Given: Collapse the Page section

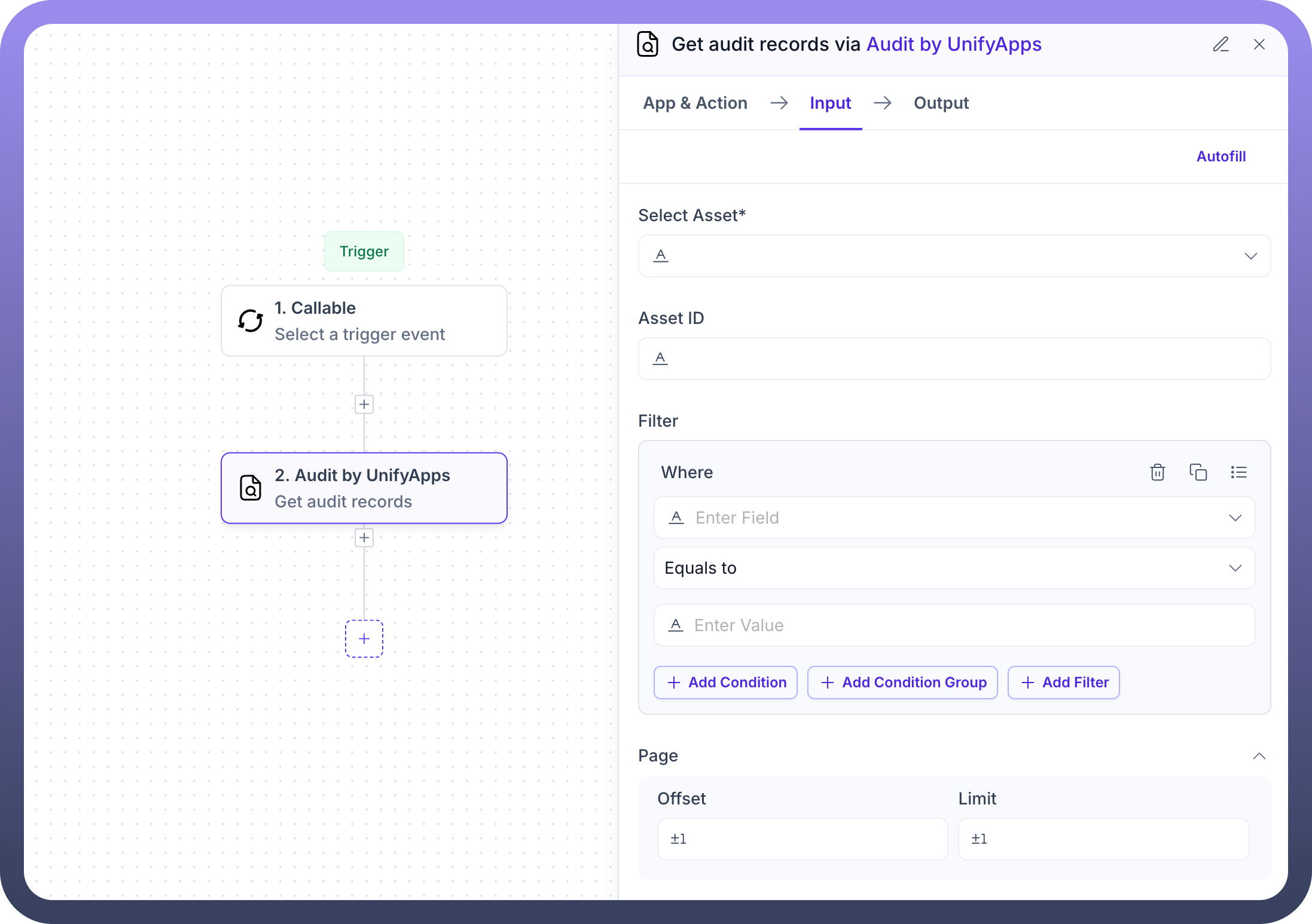Looking at the screenshot, I should coord(1259,756).
